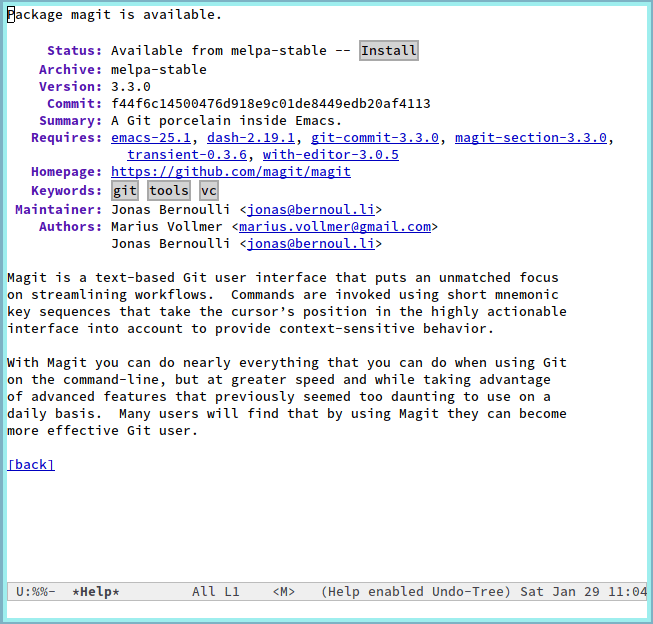This screenshot has width=653, height=624.
Task: Open the transient-0.3.6 dependency link
Action: (x=187, y=155)
